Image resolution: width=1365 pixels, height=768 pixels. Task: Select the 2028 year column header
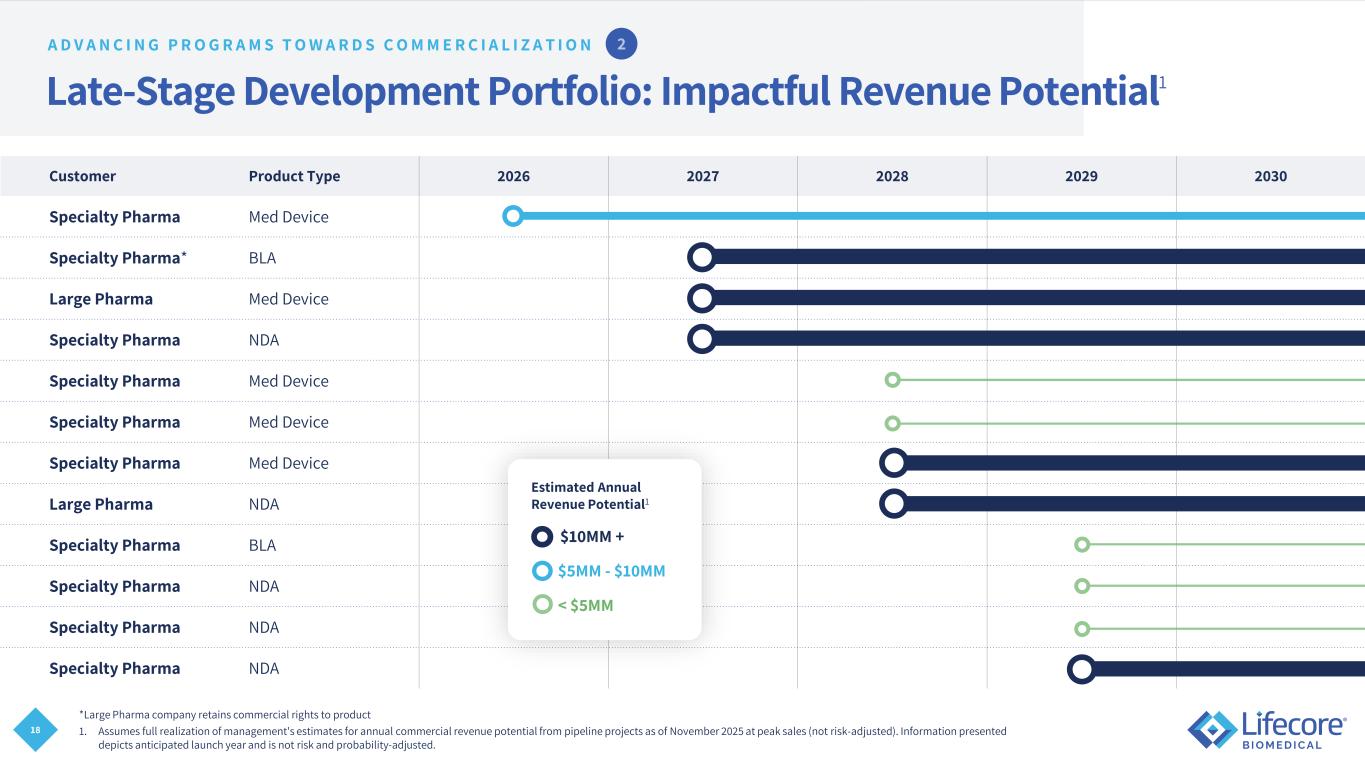[x=892, y=176]
